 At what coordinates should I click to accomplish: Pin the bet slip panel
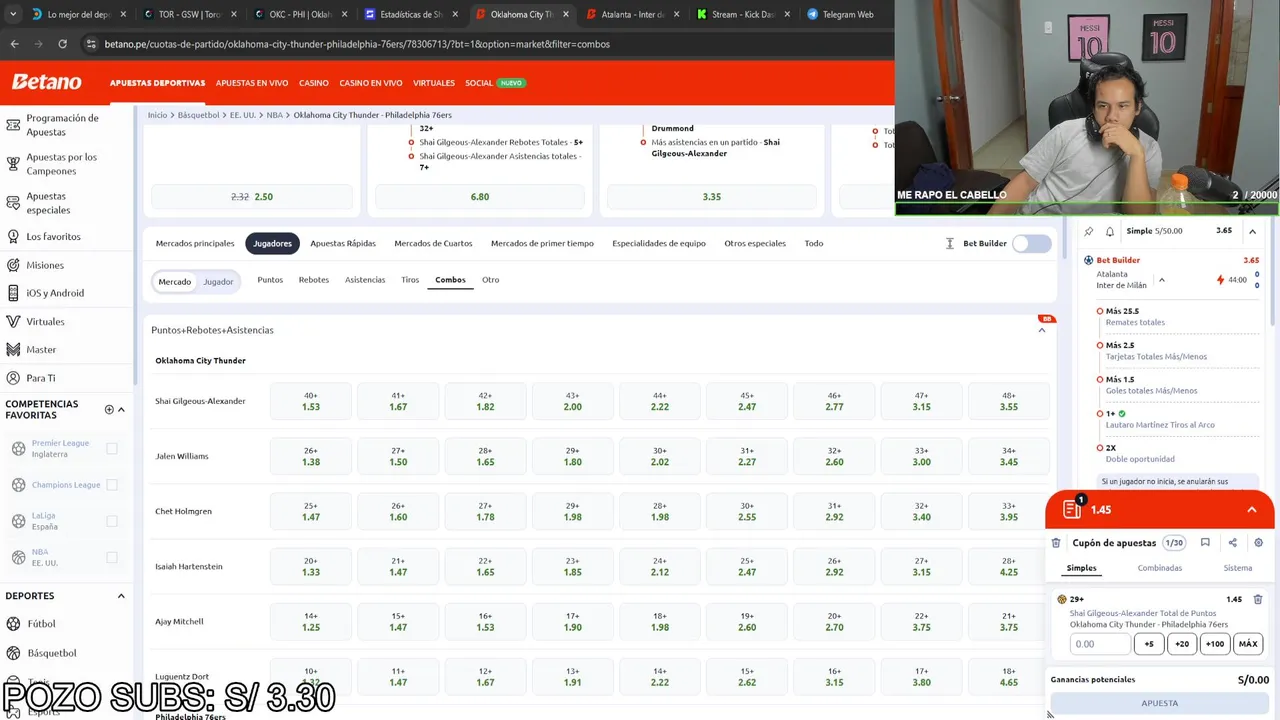[1089, 231]
